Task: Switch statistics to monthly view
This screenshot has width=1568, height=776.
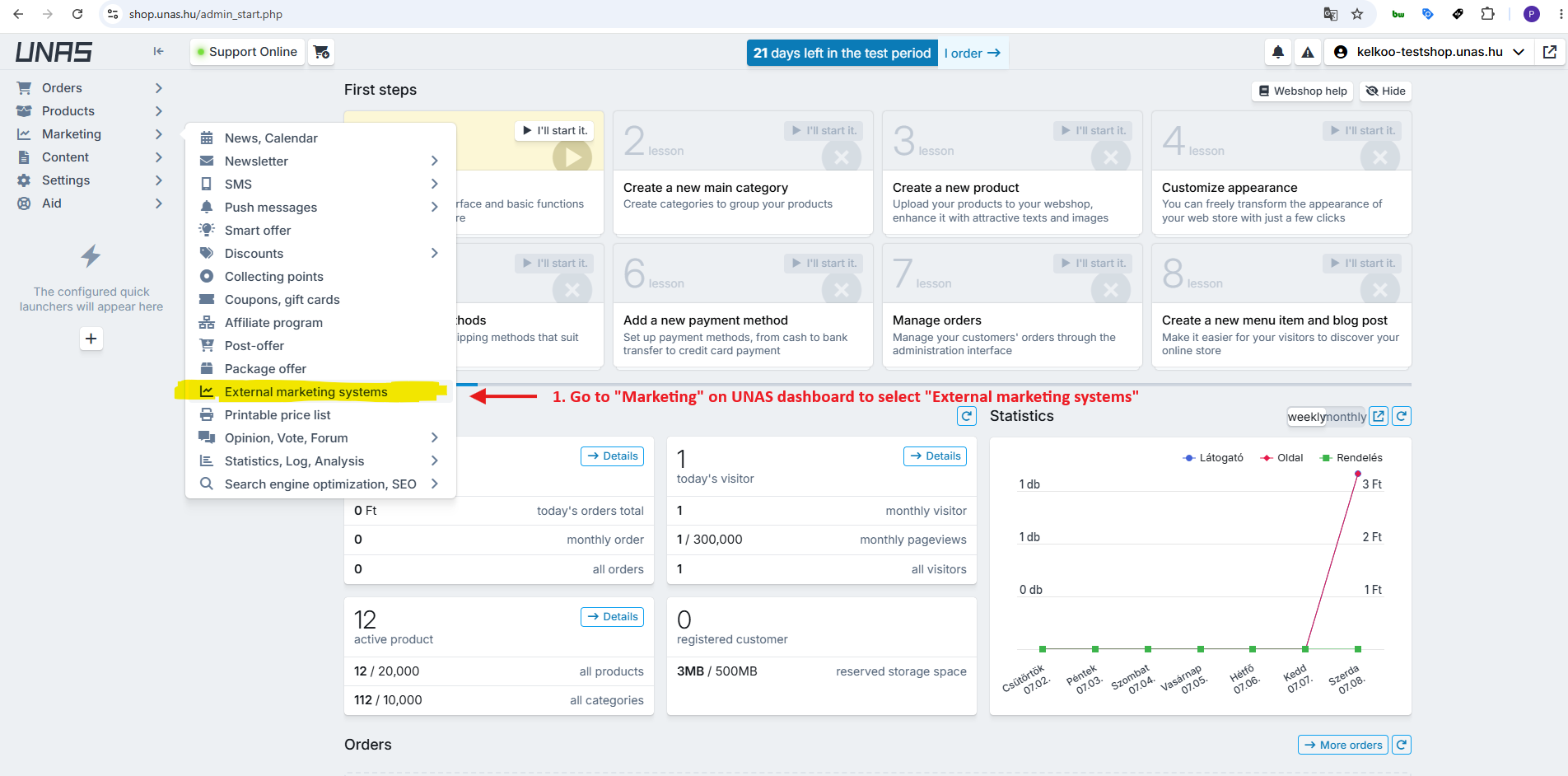Action: (1346, 417)
